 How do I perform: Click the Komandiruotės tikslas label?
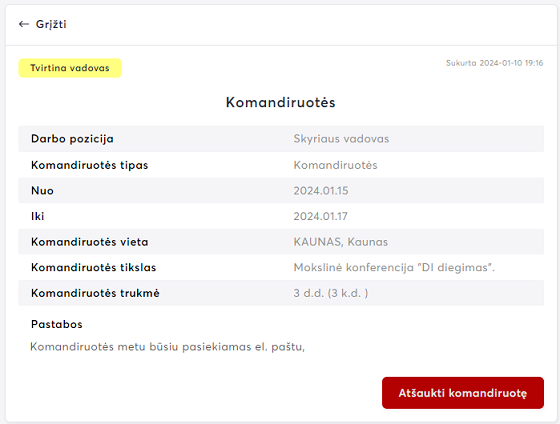point(94,268)
